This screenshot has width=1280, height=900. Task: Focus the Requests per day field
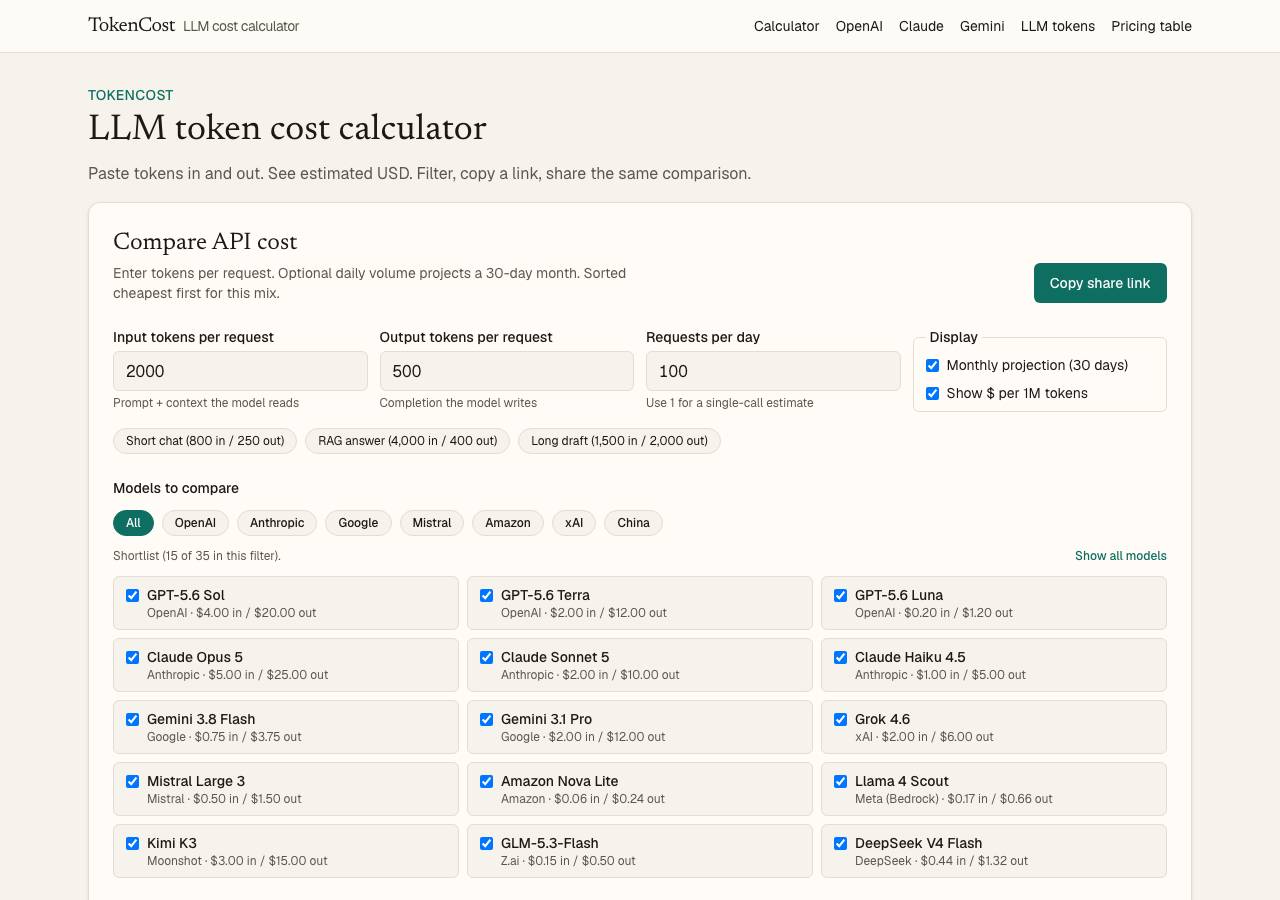pos(773,371)
